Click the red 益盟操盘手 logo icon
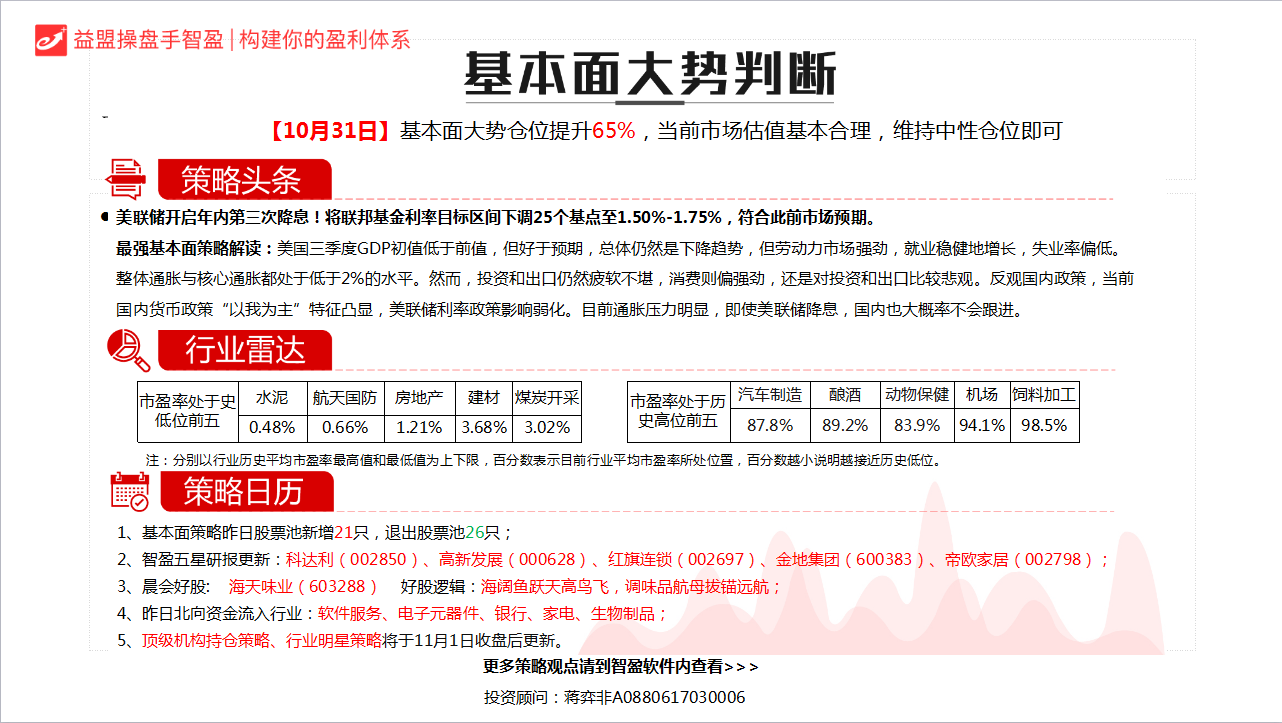The image size is (1282, 723). tap(51, 39)
